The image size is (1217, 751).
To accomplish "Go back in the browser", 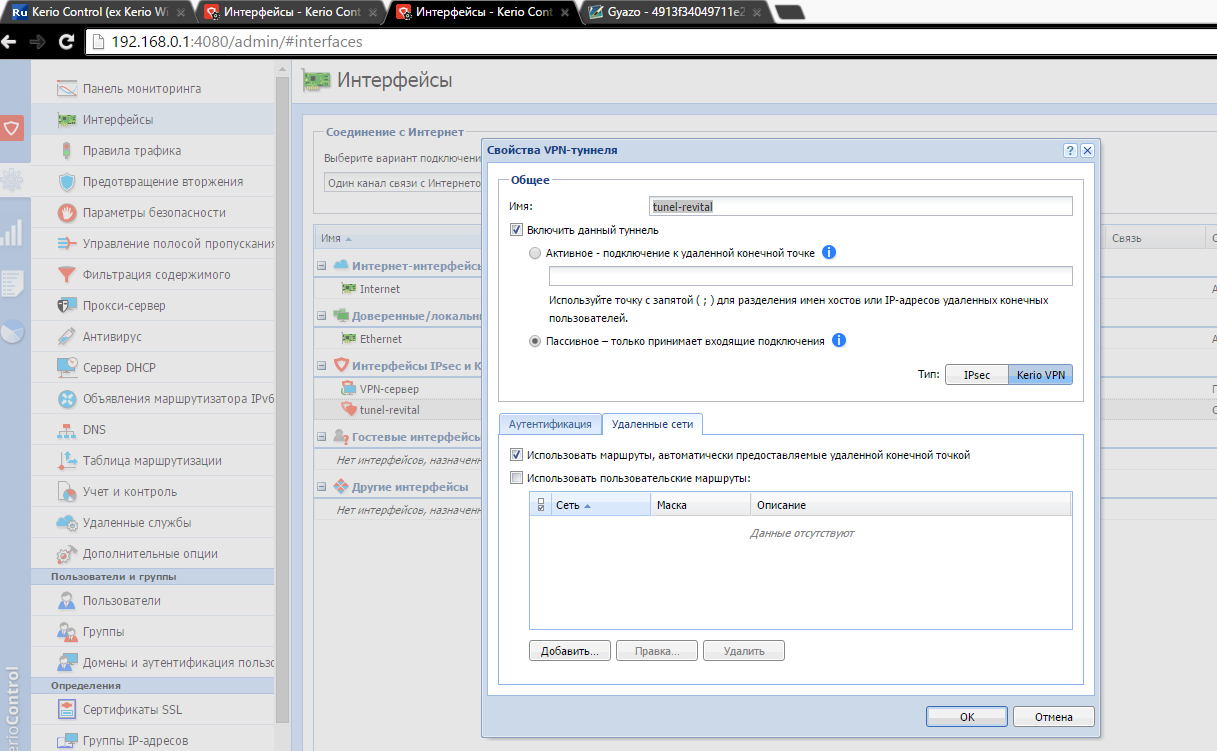I will tap(9, 42).
